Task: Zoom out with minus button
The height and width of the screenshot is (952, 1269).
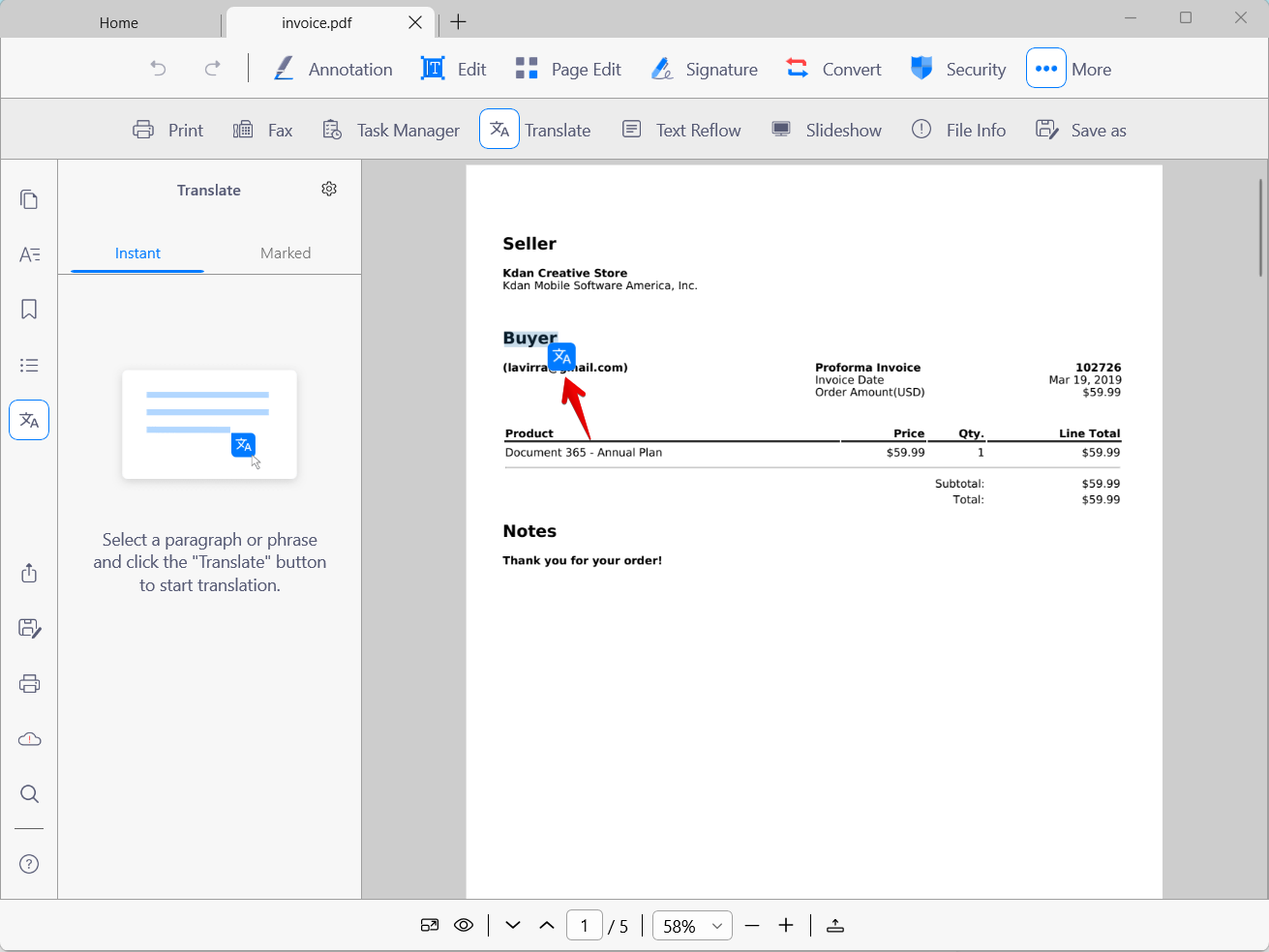Action: [x=752, y=926]
